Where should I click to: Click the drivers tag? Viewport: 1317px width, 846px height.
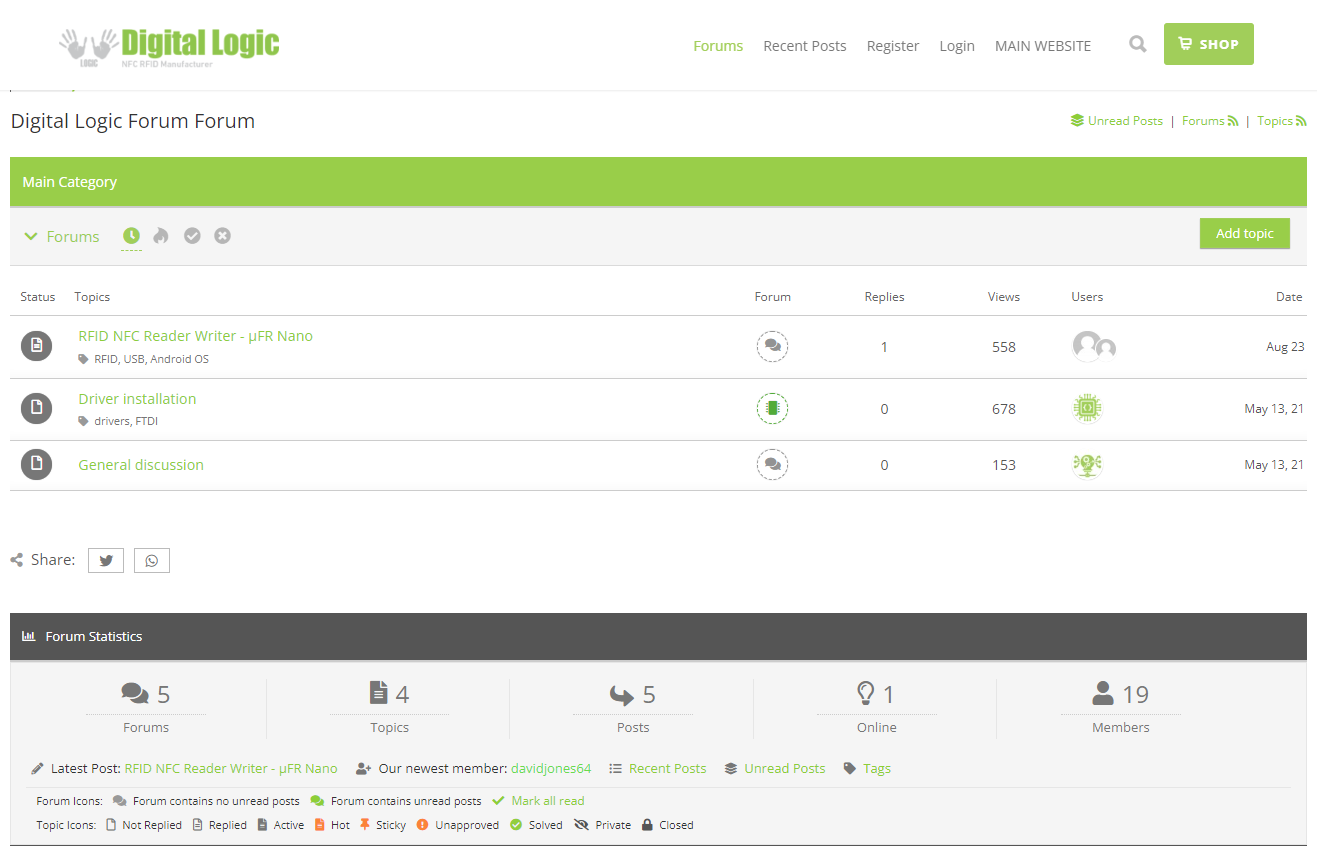click(112, 421)
